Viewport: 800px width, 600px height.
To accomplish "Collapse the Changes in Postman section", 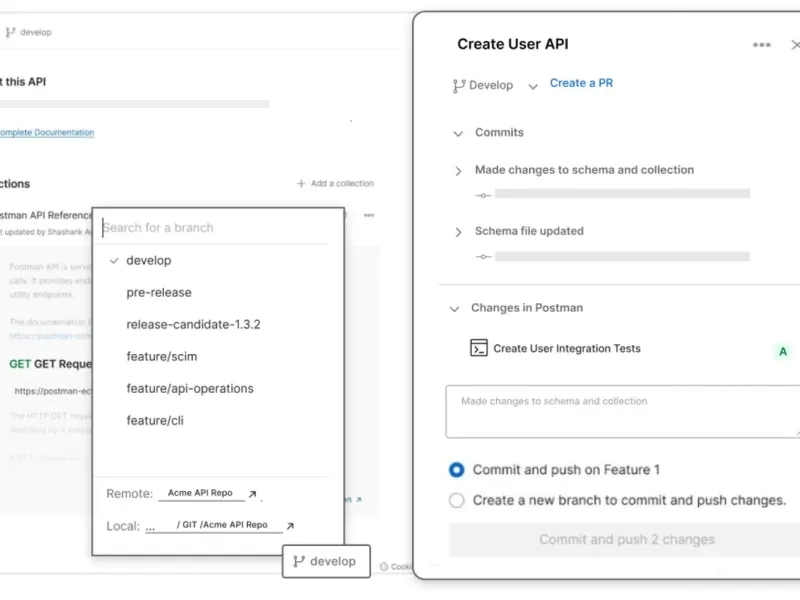I will coord(454,309).
